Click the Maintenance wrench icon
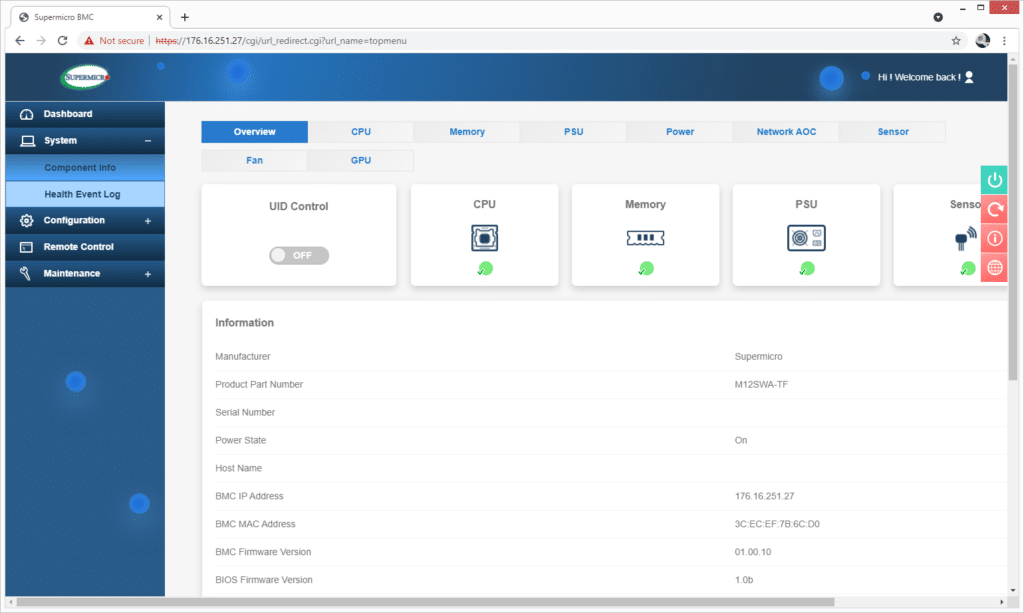This screenshot has height=613, width=1024. pyautogui.click(x=25, y=274)
